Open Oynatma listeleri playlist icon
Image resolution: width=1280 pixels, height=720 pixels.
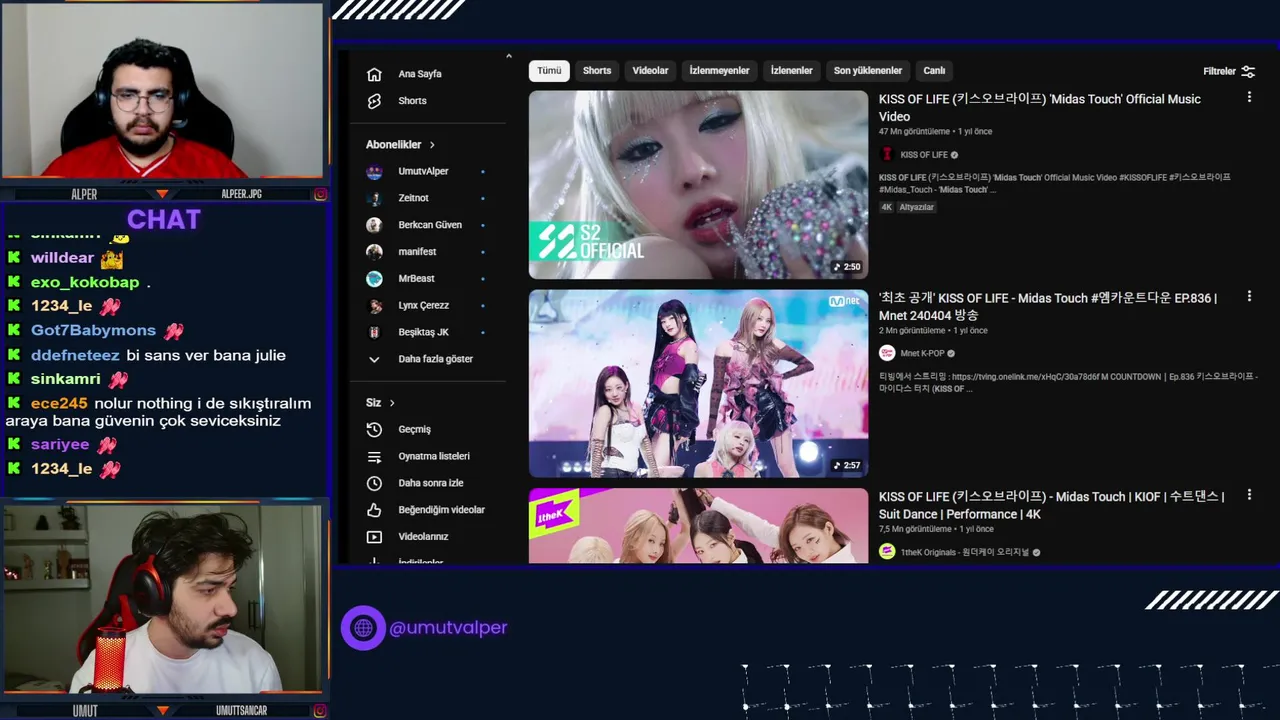tap(374, 456)
